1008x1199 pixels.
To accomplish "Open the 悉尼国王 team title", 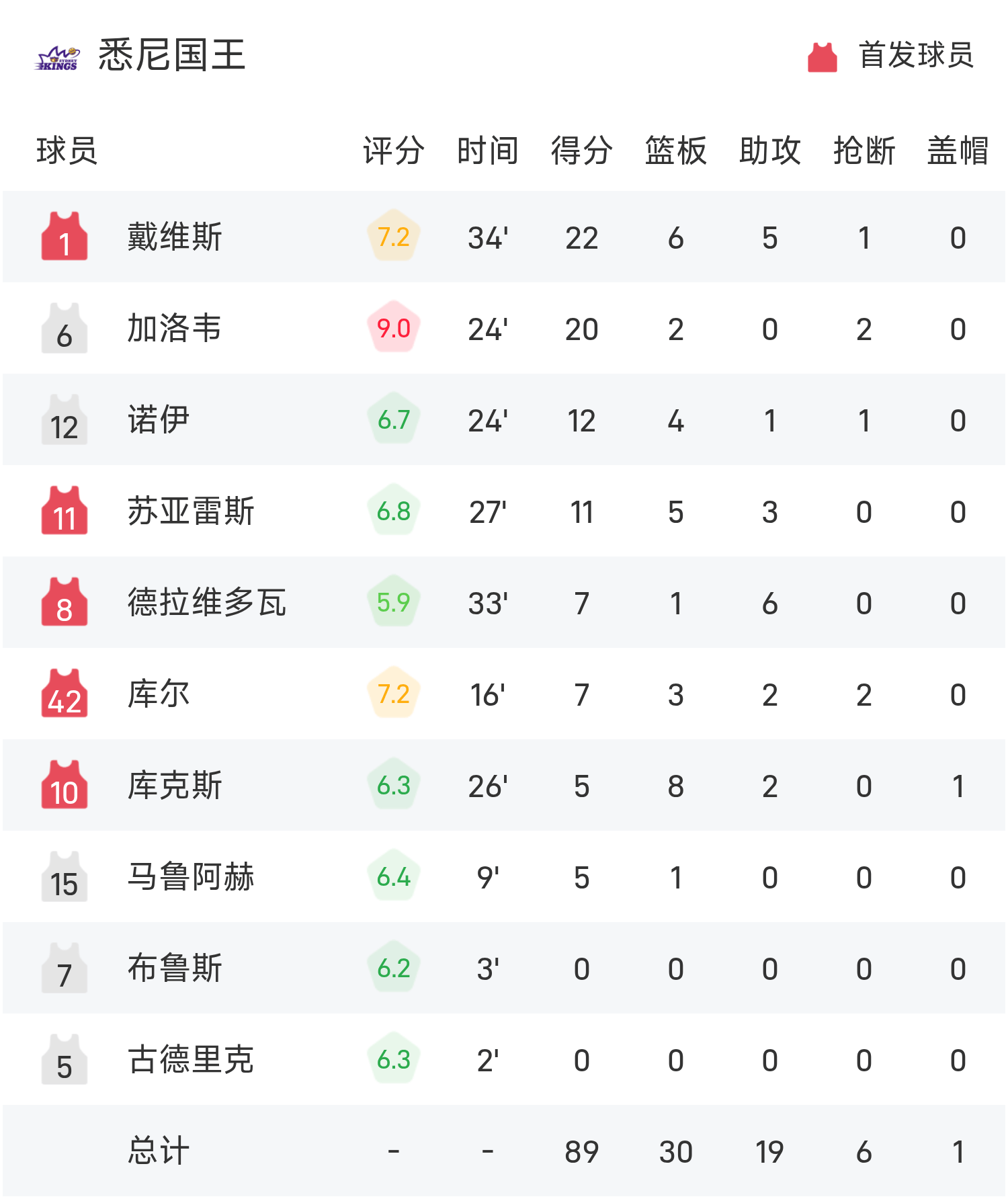I will coord(172,55).
